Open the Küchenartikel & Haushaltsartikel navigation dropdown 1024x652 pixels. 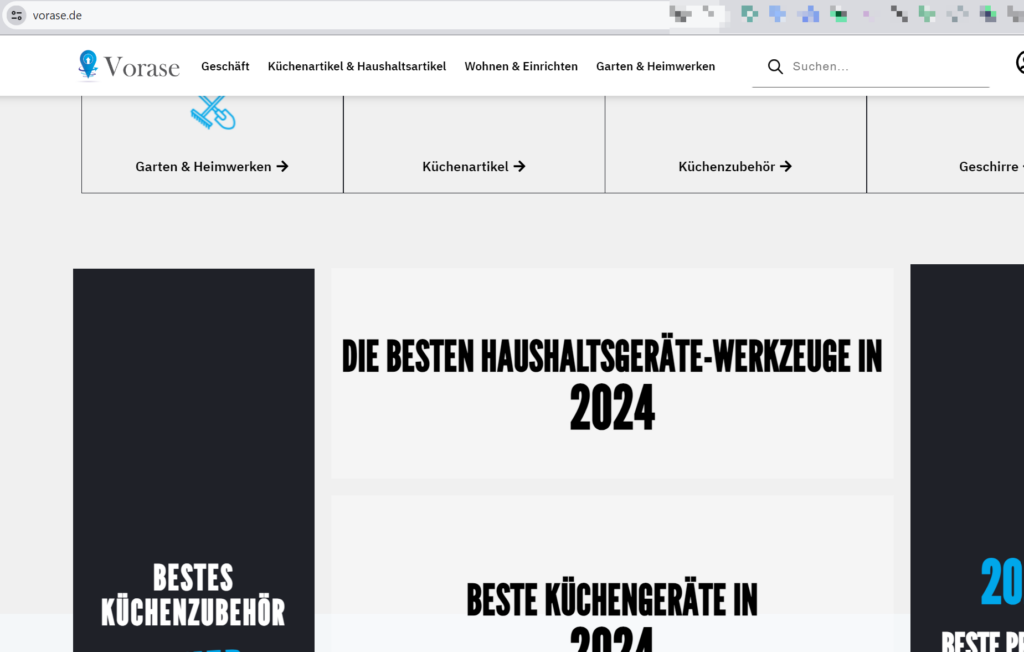[357, 66]
